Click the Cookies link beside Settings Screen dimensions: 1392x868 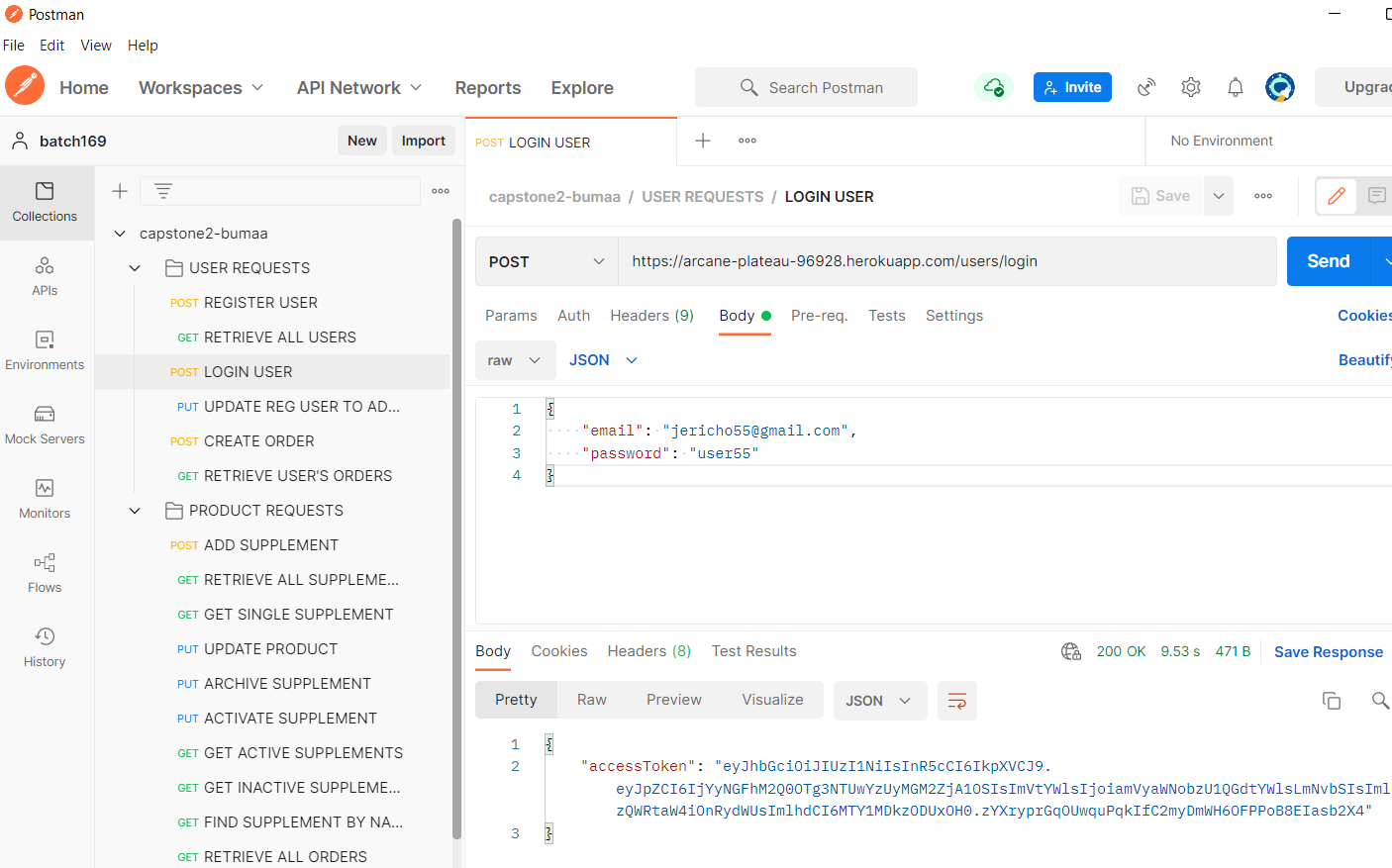1364,316
